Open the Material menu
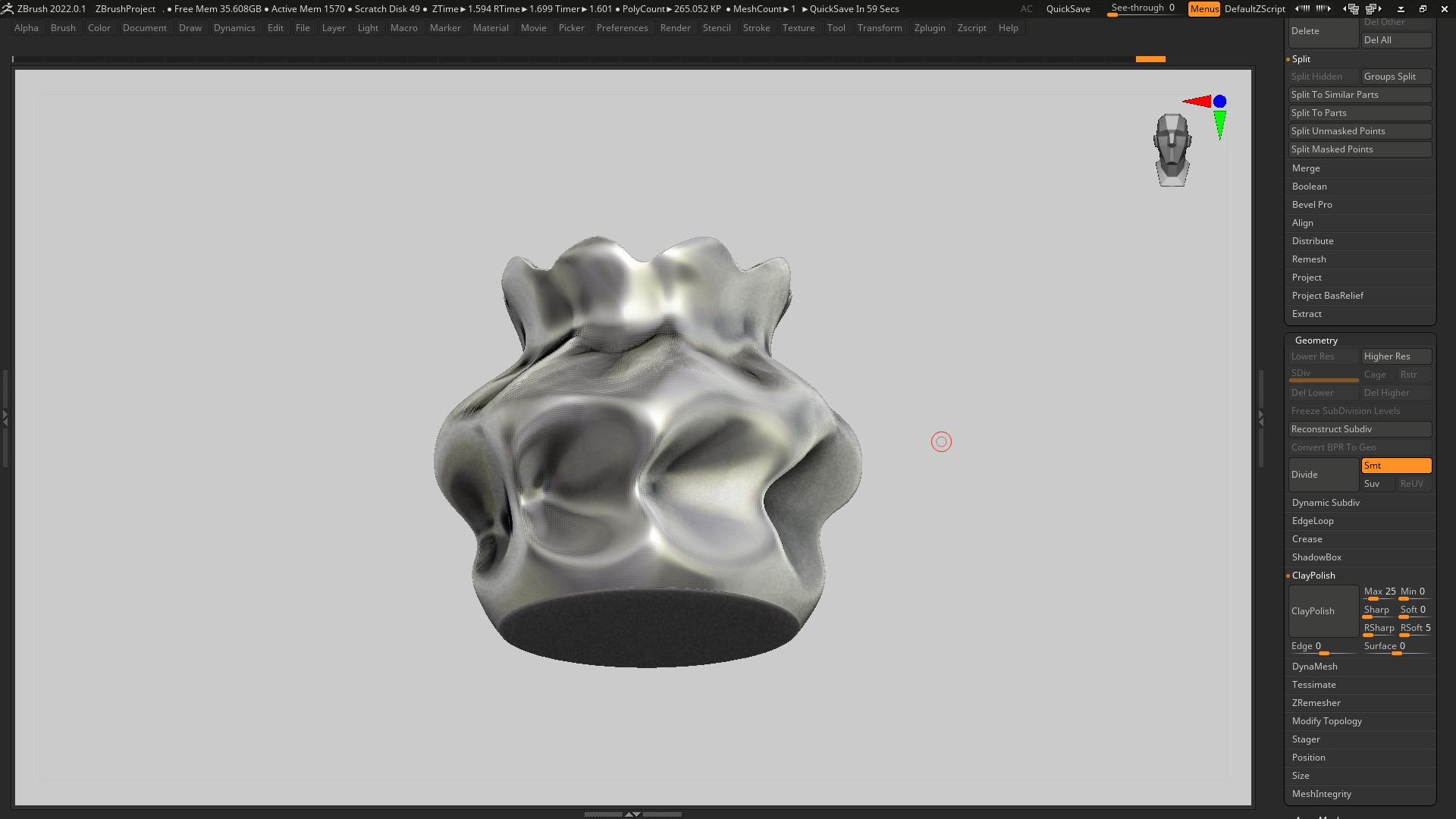The image size is (1456, 819). pyautogui.click(x=491, y=28)
